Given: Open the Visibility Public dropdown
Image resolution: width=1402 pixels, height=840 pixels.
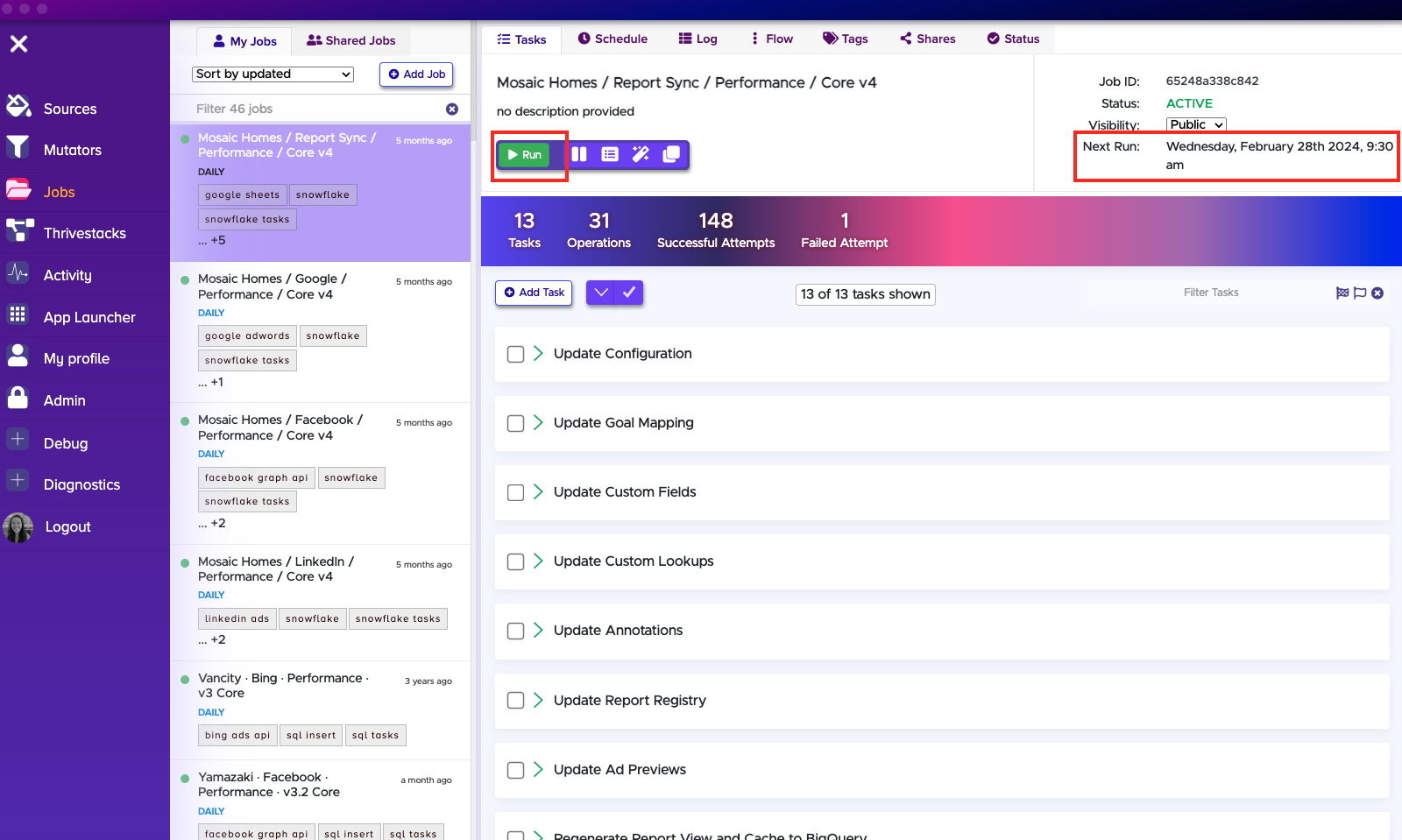Looking at the screenshot, I should pos(1195,124).
